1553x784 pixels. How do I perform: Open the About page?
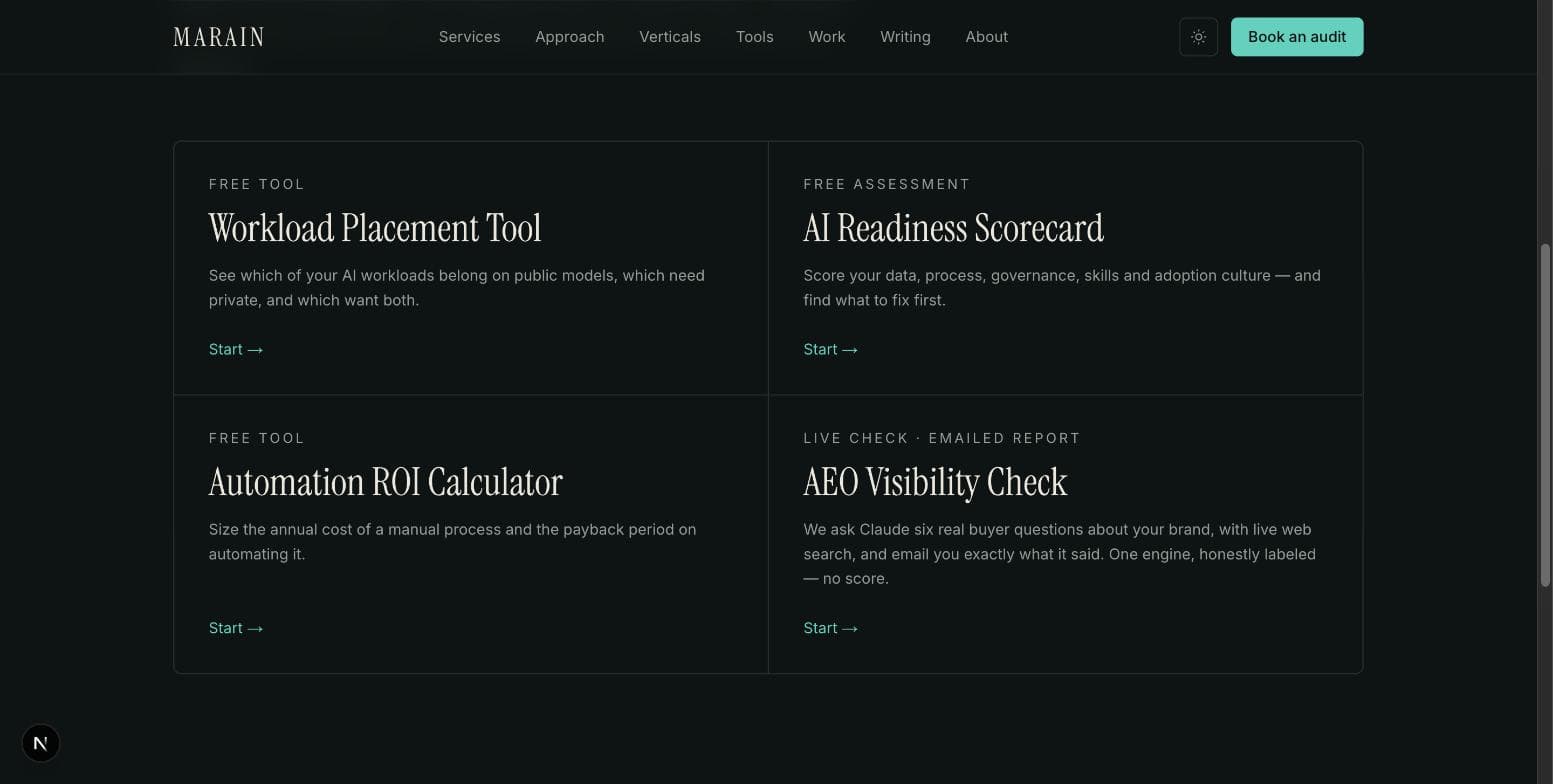pos(986,37)
